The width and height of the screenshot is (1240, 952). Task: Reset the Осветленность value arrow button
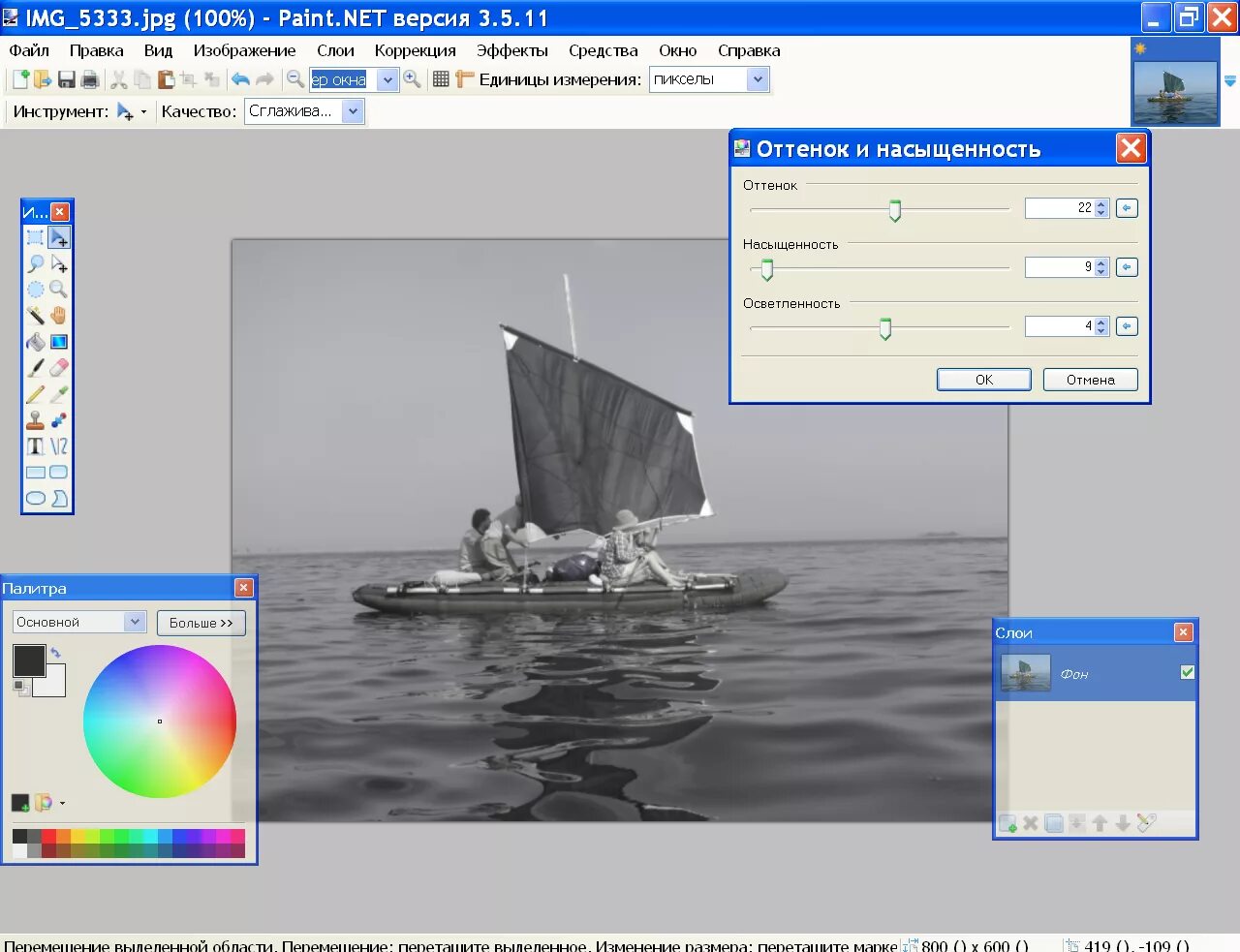click(1127, 326)
